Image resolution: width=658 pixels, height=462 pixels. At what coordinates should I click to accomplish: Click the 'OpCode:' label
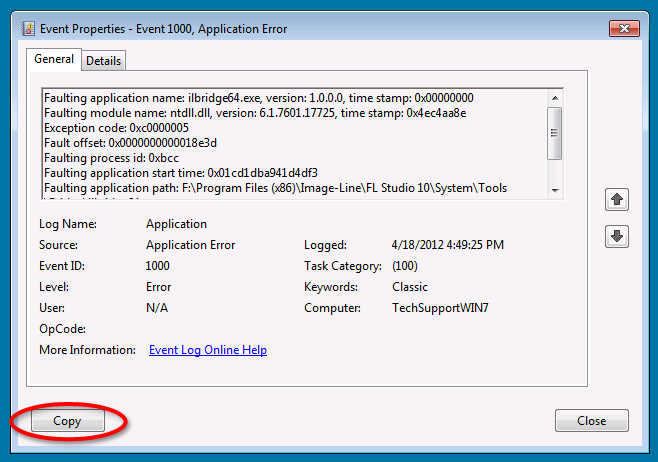click(63, 329)
